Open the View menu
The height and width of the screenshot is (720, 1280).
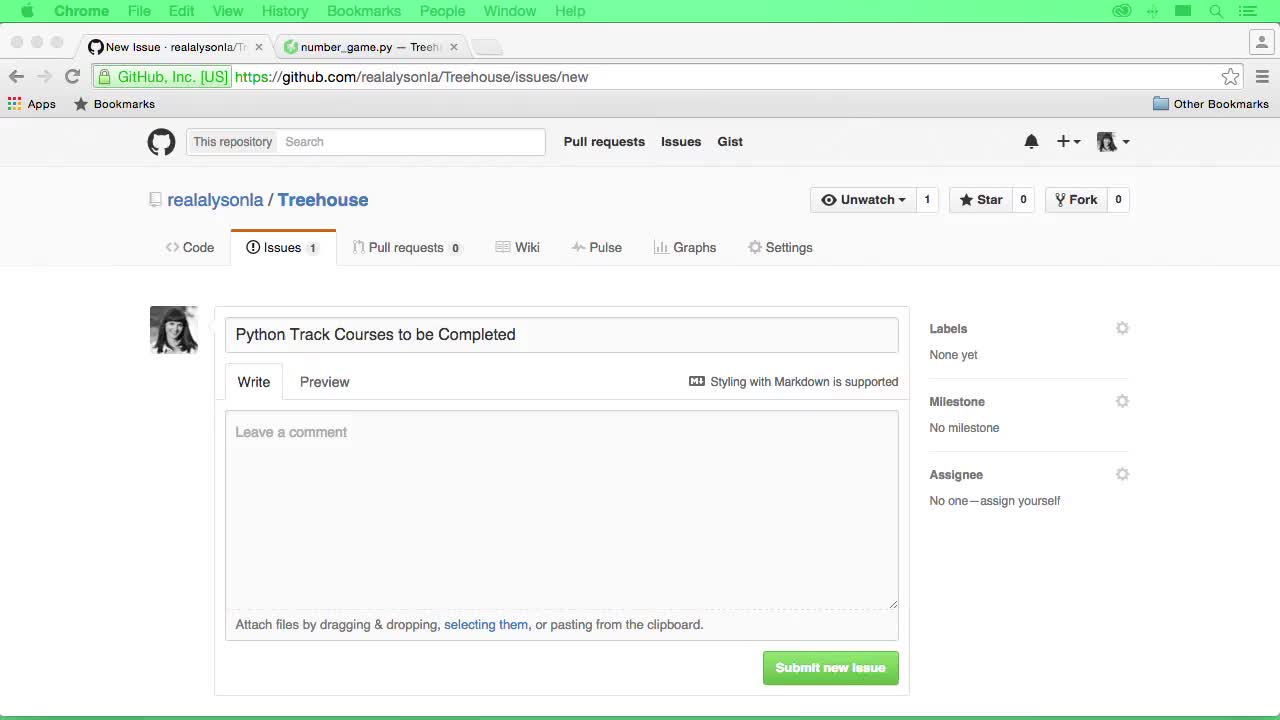228,11
